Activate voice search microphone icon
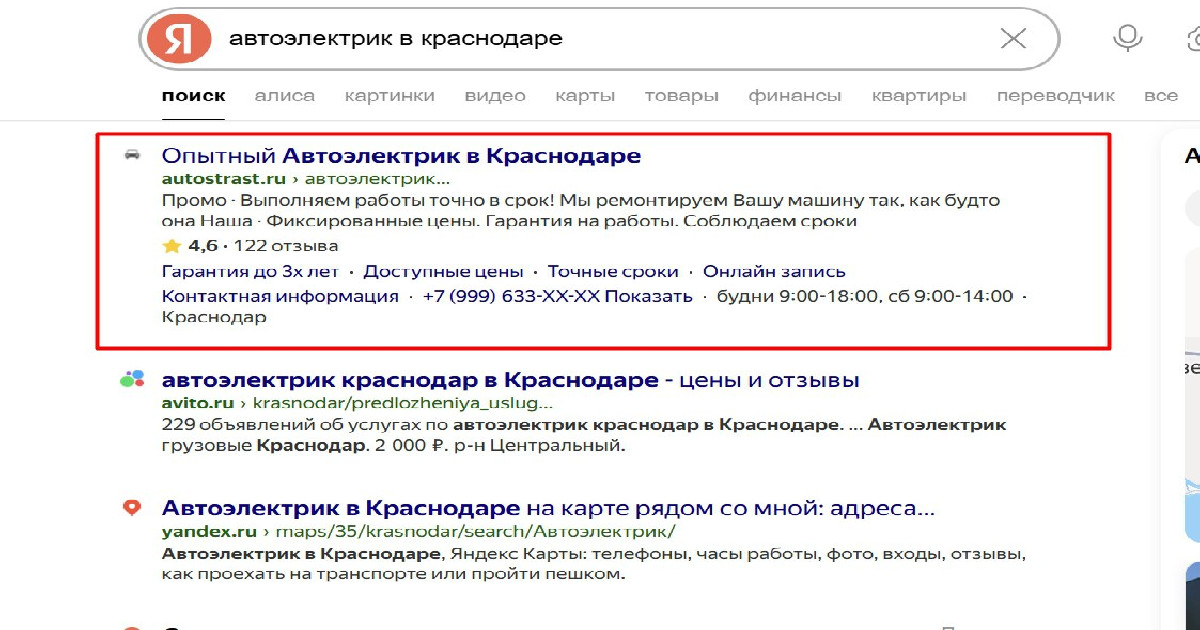1200x630 pixels. click(x=1127, y=39)
